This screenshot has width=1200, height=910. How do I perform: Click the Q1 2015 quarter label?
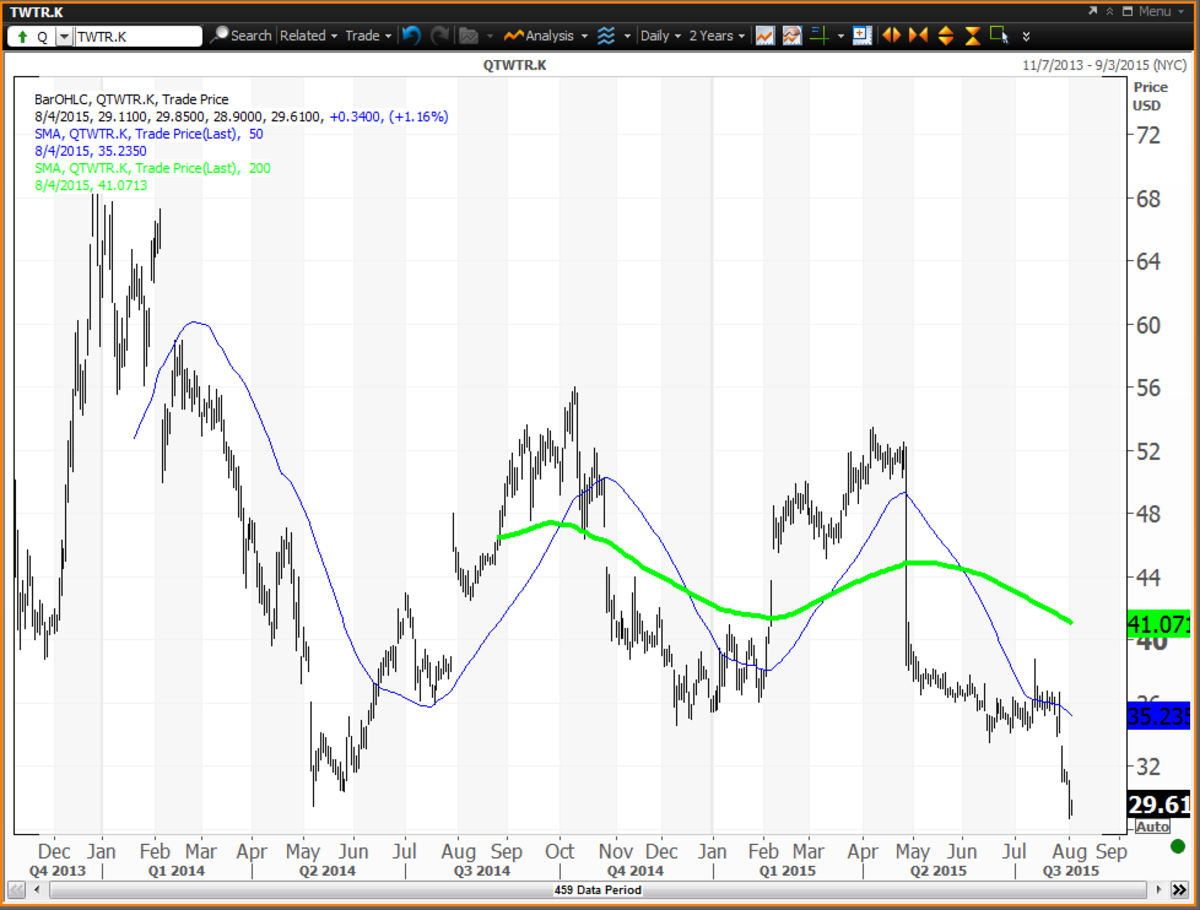coord(786,870)
